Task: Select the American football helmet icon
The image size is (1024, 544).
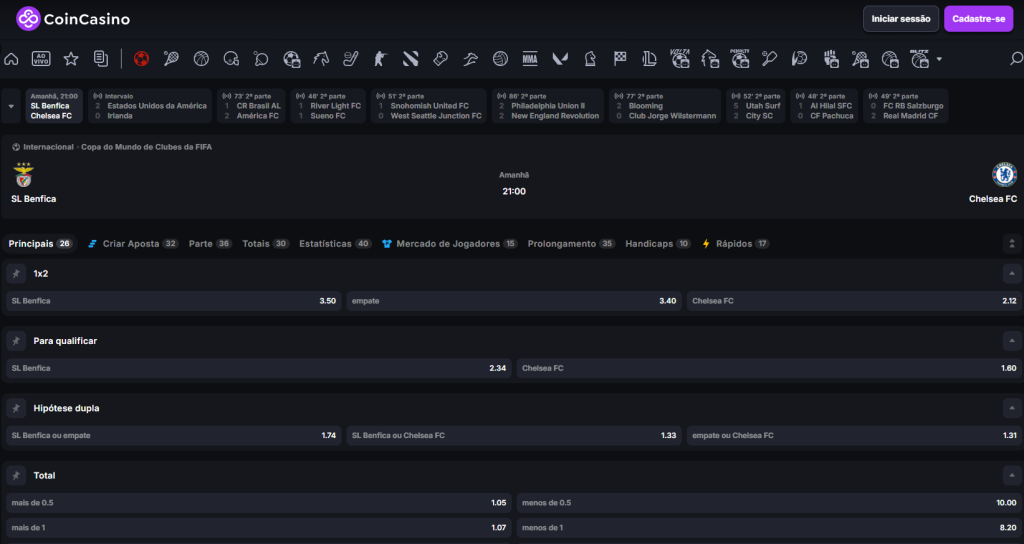Action: pos(231,59)
